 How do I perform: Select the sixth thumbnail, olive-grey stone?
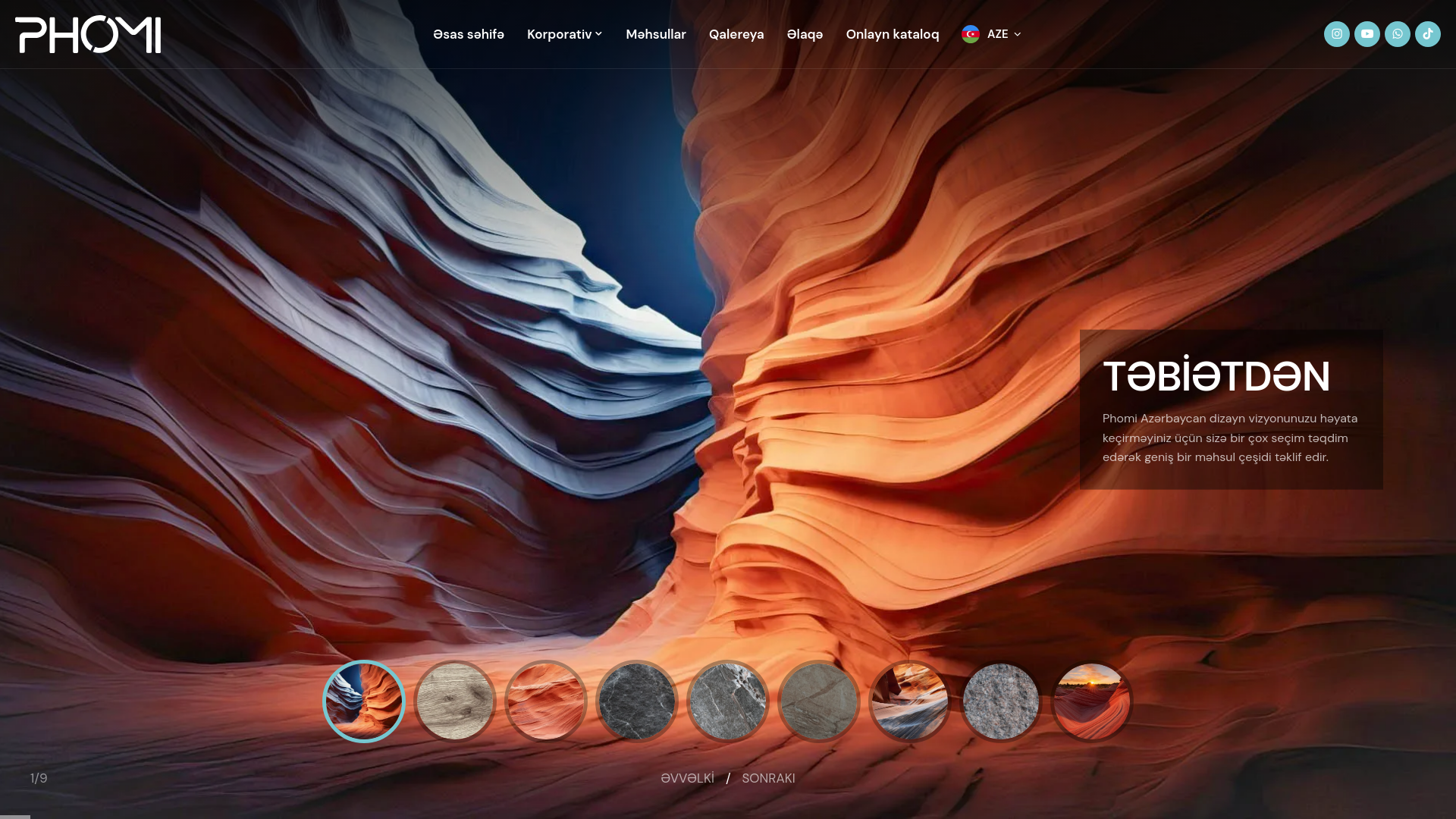(819, 701)
